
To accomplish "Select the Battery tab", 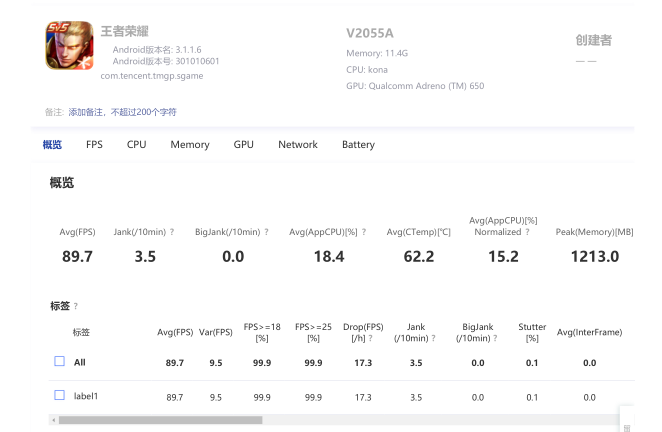I will [358, 144].
